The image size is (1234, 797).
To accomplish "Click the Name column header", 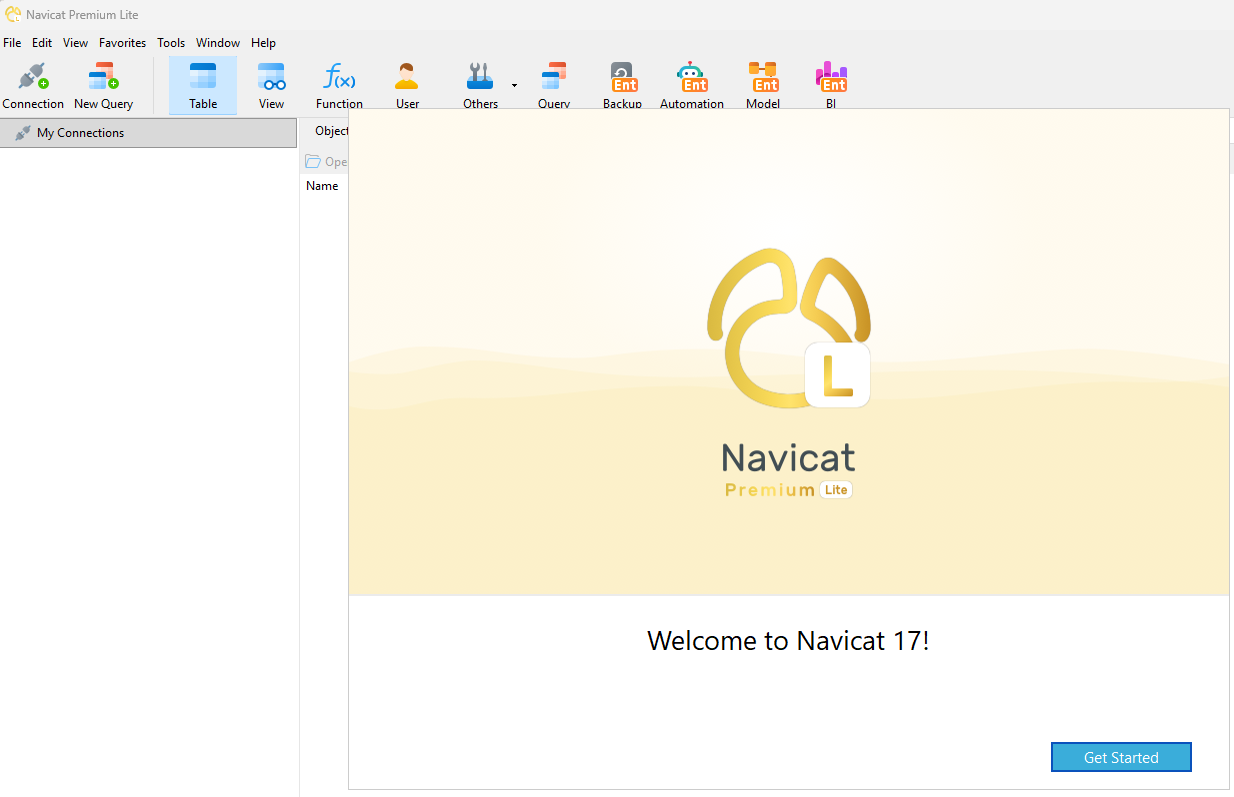I will pyautogui.click(x=322, y=186).
